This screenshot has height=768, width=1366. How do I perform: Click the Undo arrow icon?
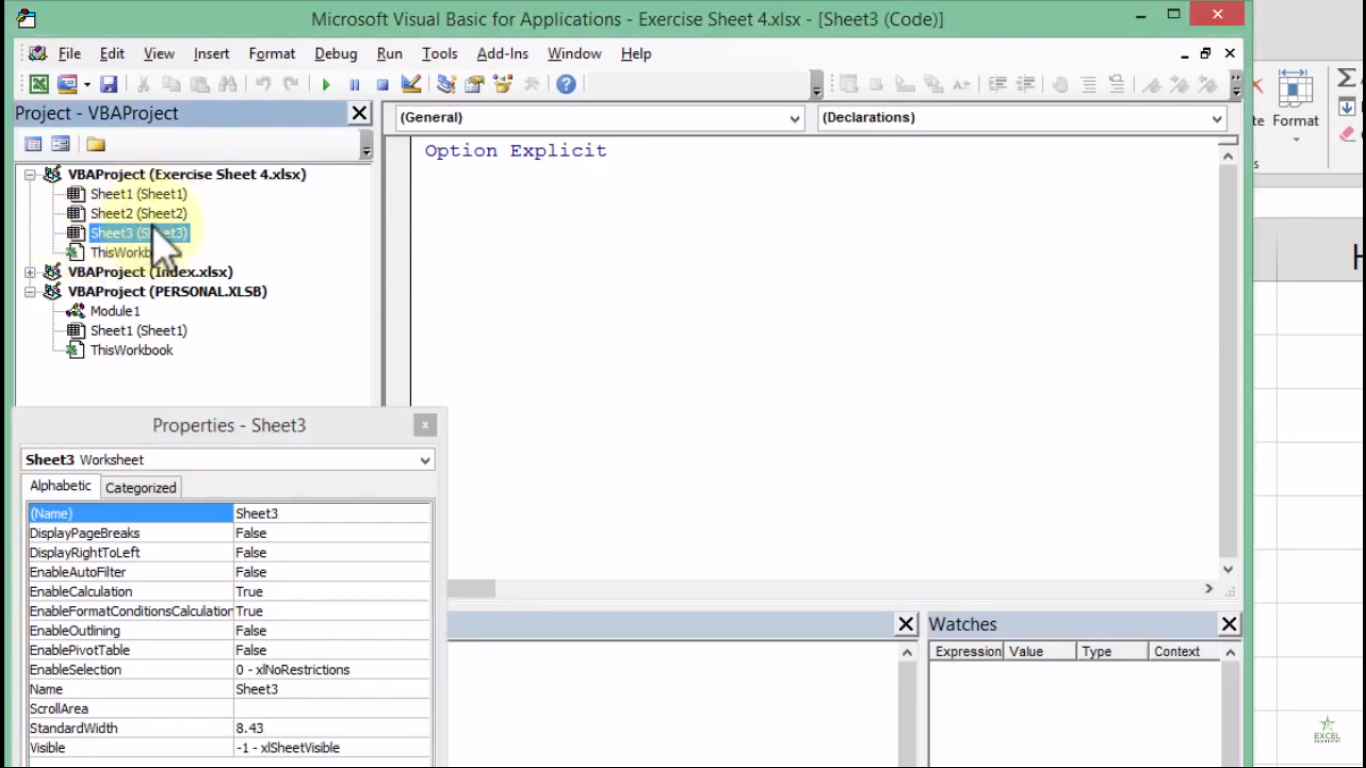pos(263,84)
